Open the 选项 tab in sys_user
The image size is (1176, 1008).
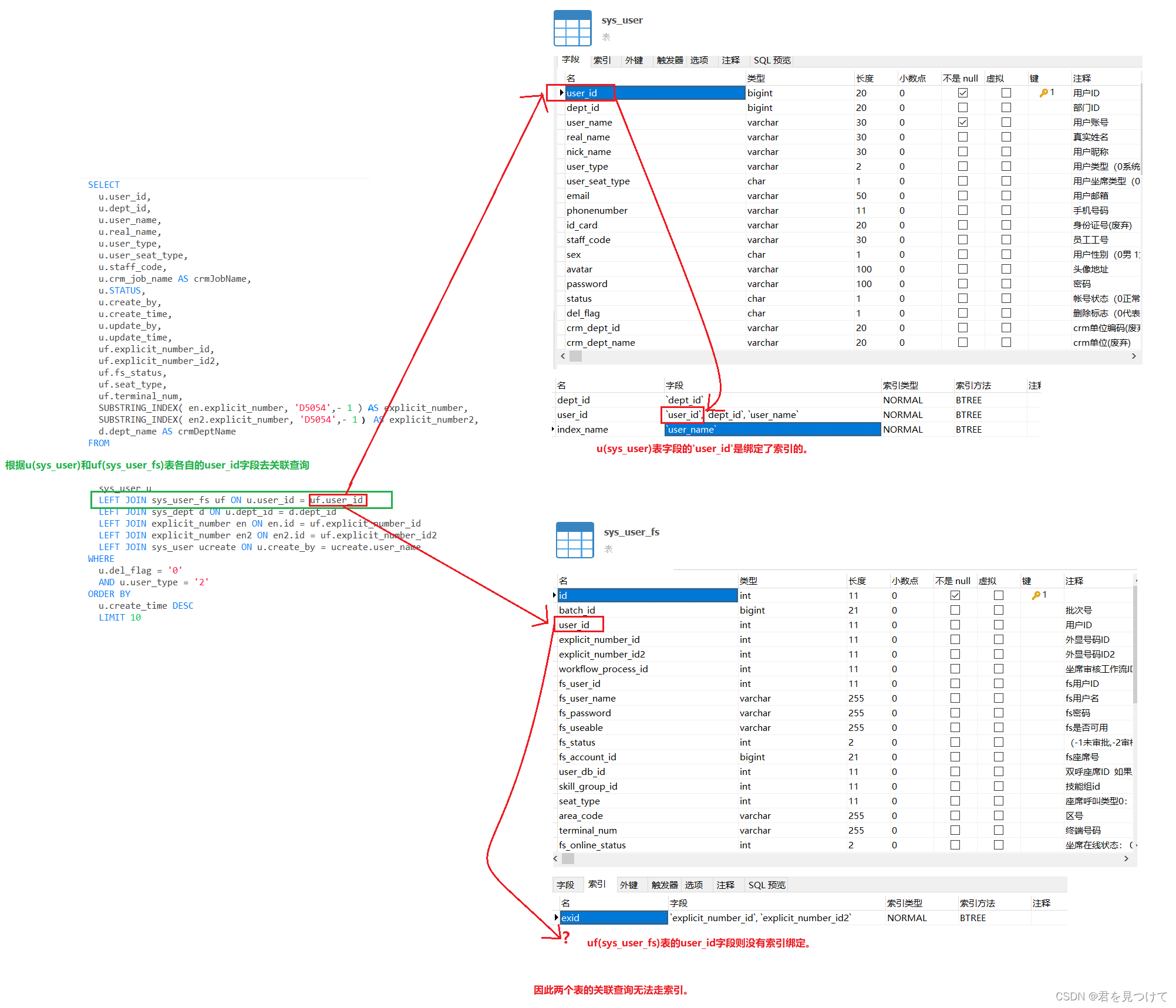tap(699, 60)
